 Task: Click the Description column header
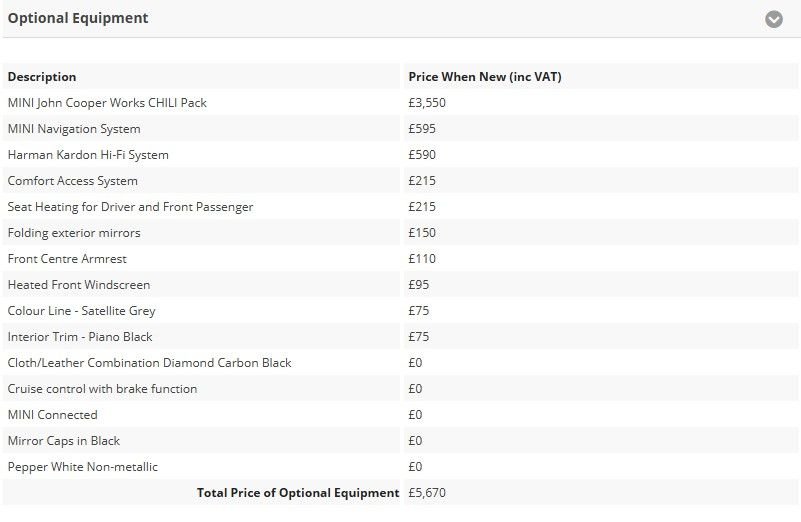click(42, 77)
